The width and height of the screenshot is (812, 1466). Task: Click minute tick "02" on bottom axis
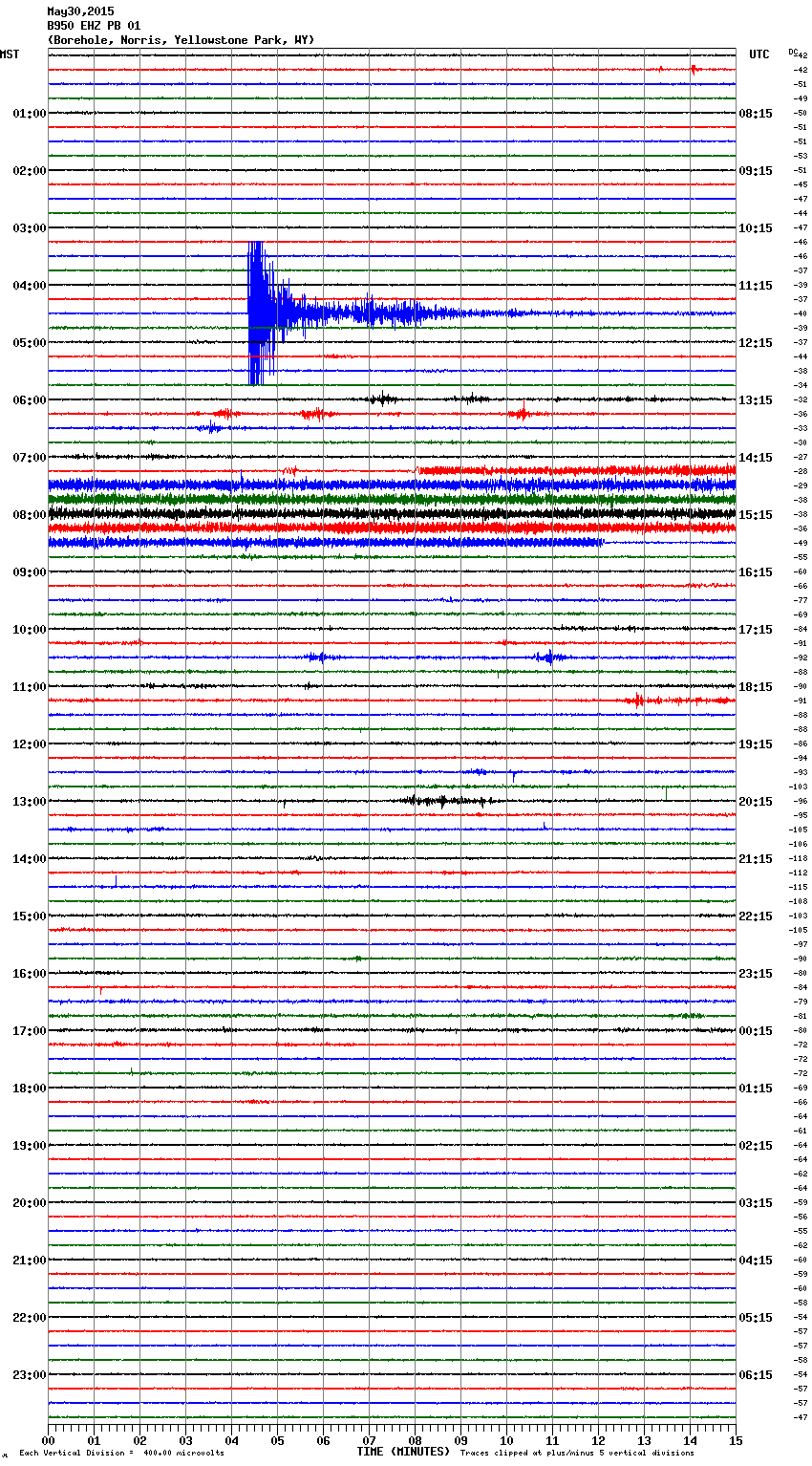(x=139, y=1440)
